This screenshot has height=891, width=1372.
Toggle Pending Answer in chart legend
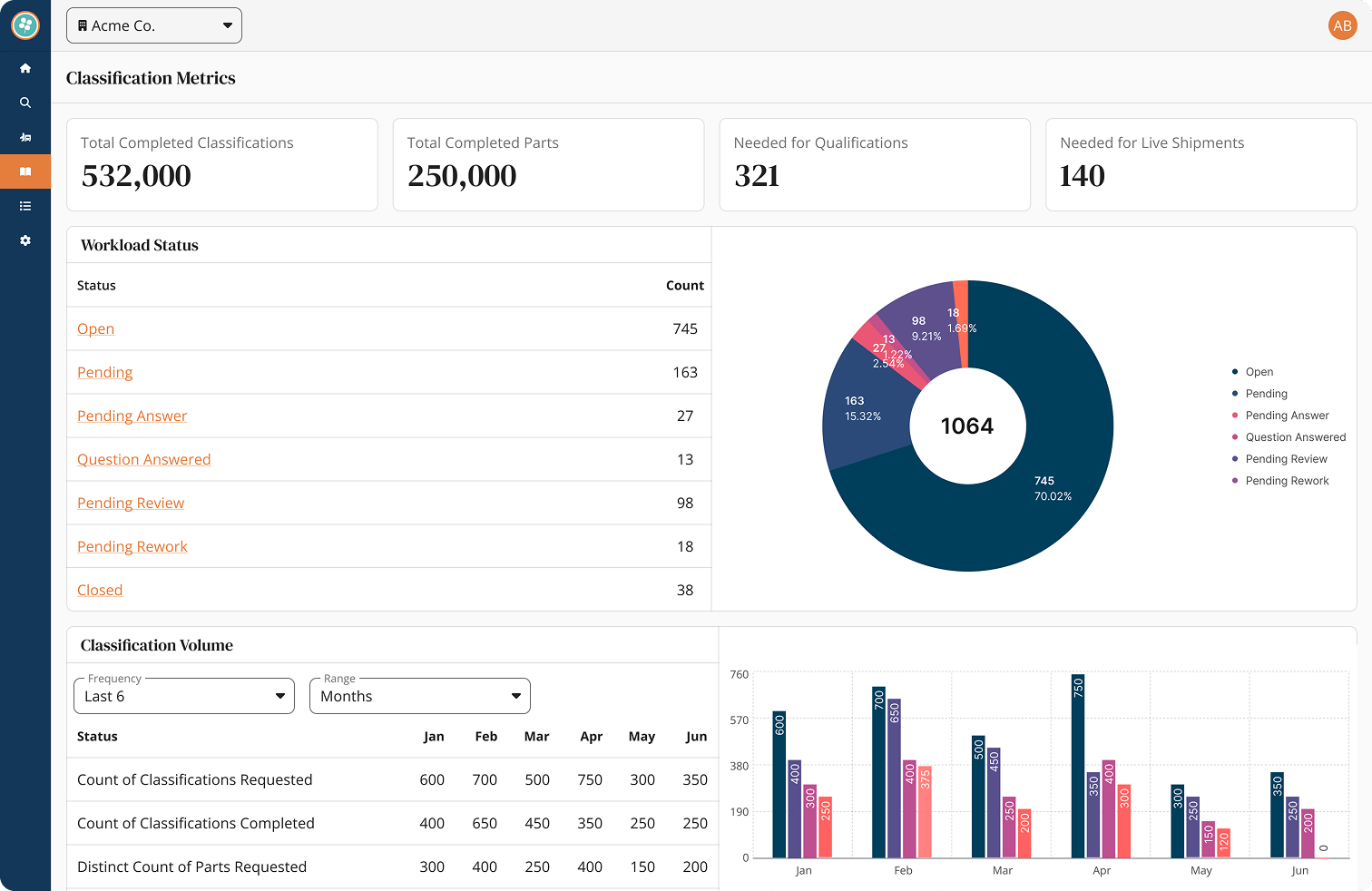pos(1280,416)
